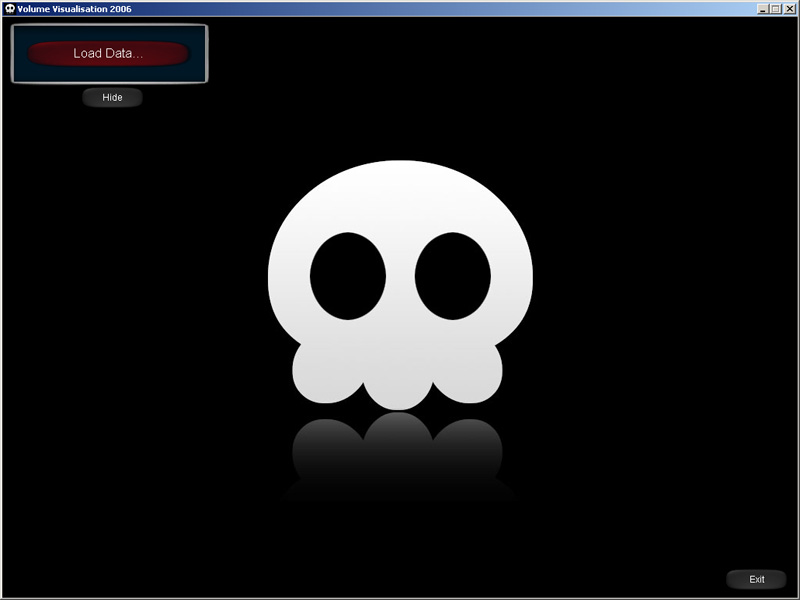The height and width of the screenshot is (600, 800).
Task: Click the forehead of the white skull
Action: tap(400, 195)
